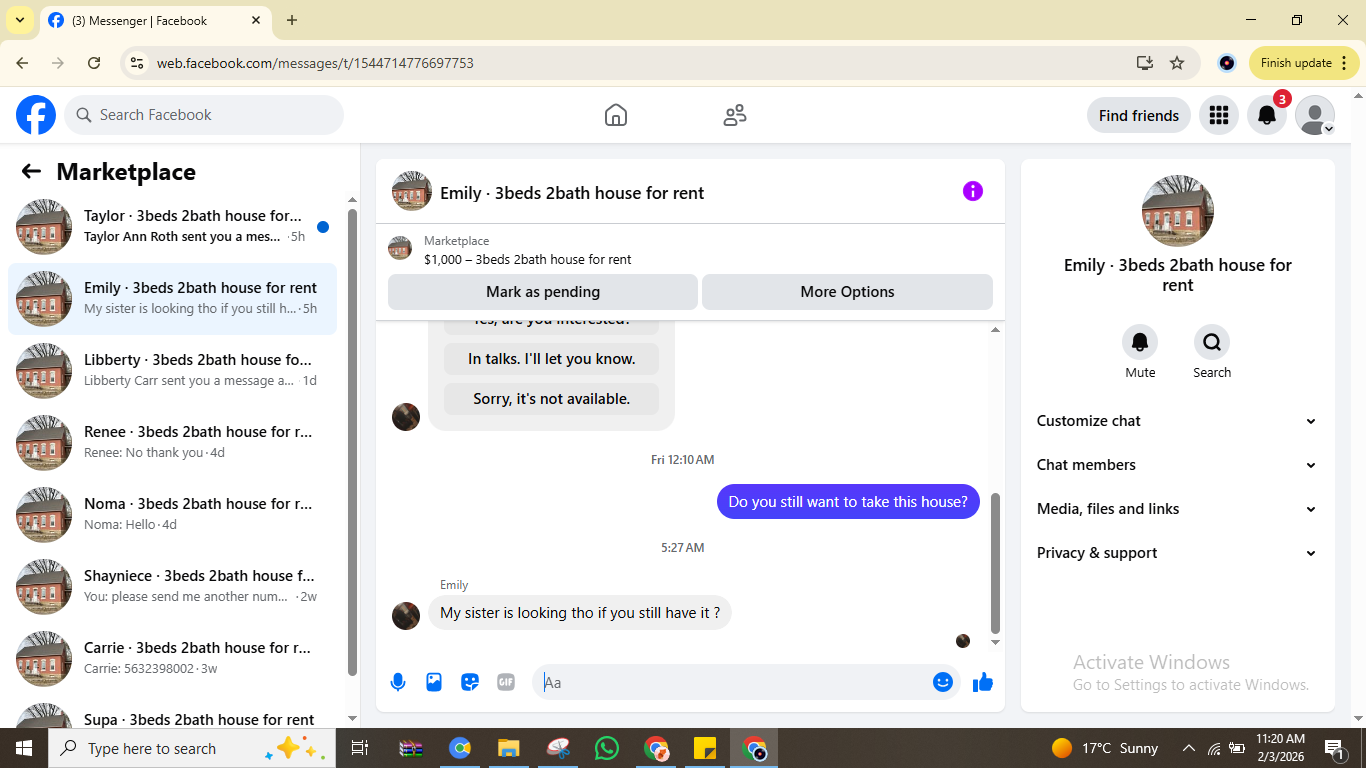Open Shayniece's conversation
Screen dimensions: 1366x768
172,587
